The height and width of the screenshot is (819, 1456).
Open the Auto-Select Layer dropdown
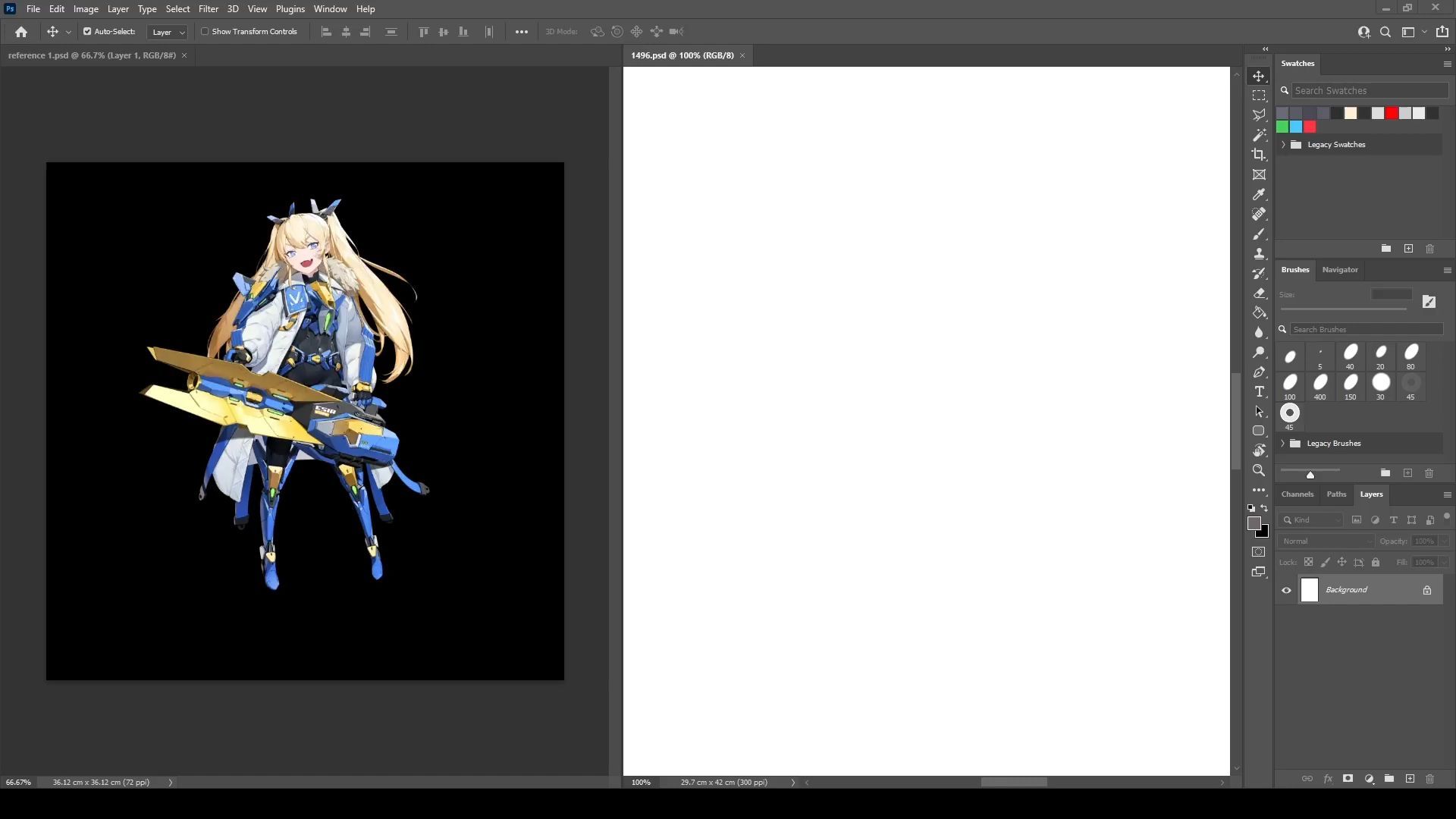pyautogui.click(x=168, y=32)
